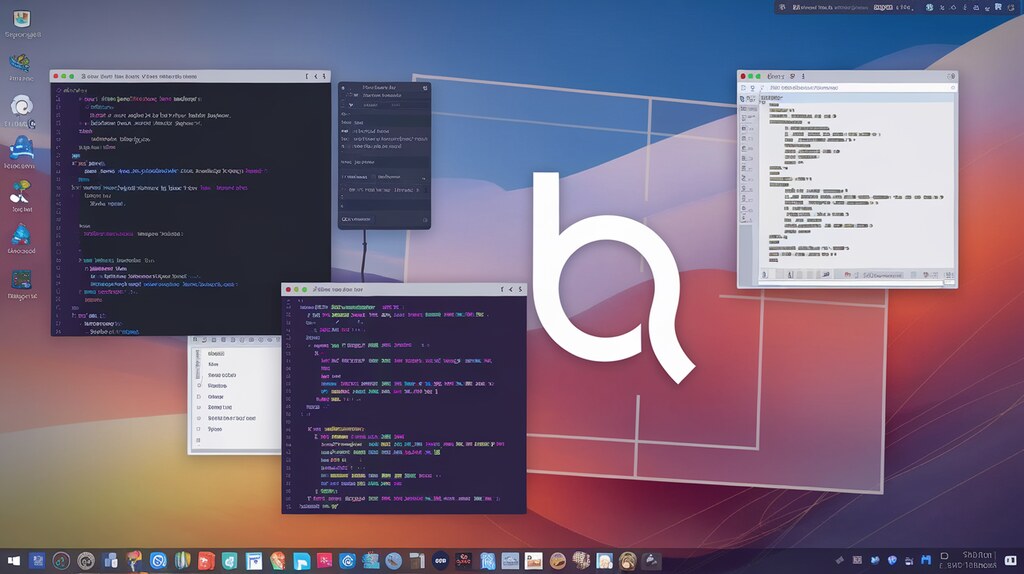Viewport: 1024px width, 574px height.
Task: Click the icon at white code window's title bar end
Action: tap(952, 76)
